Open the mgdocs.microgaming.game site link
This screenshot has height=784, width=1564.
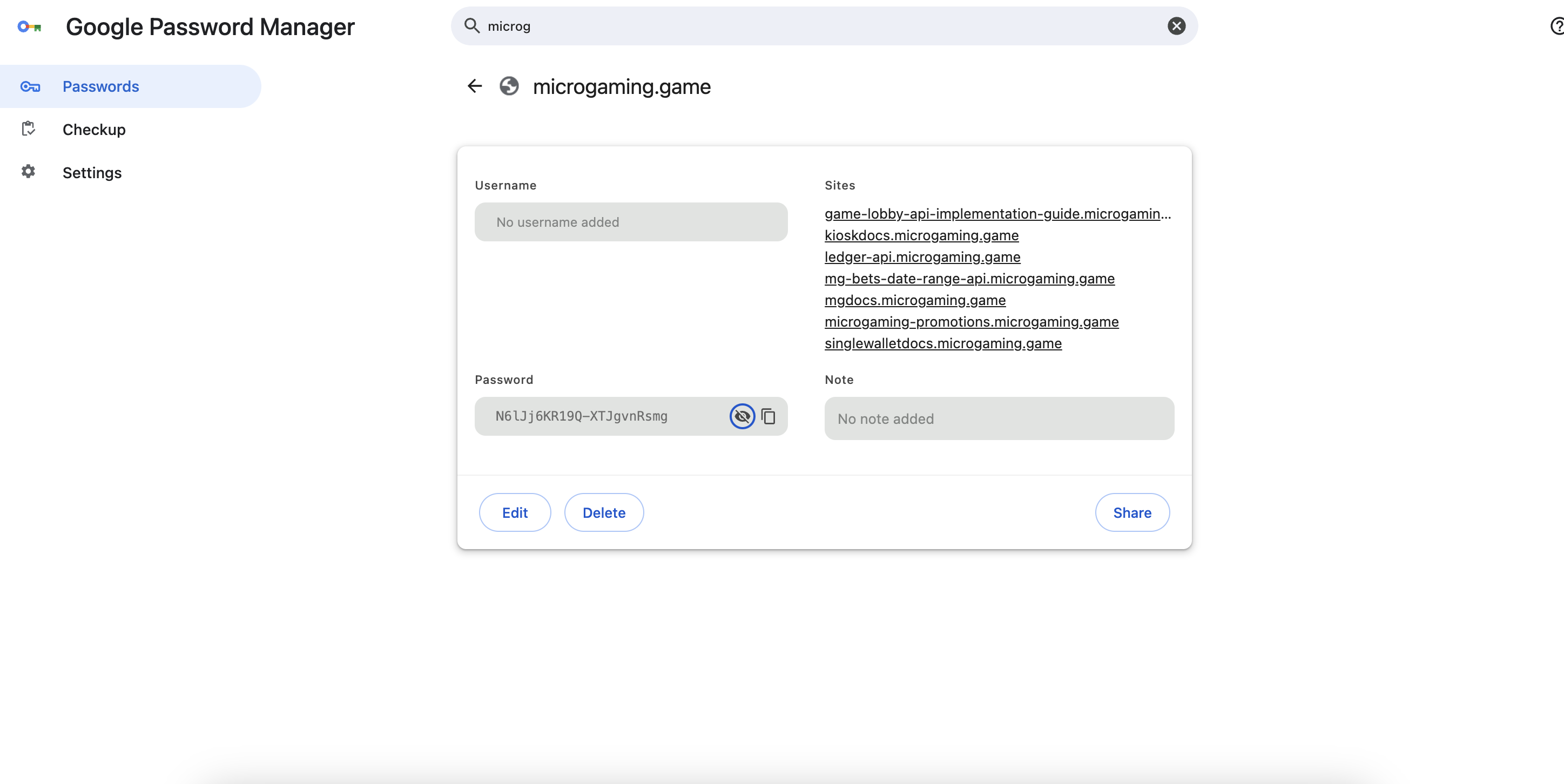914,300
